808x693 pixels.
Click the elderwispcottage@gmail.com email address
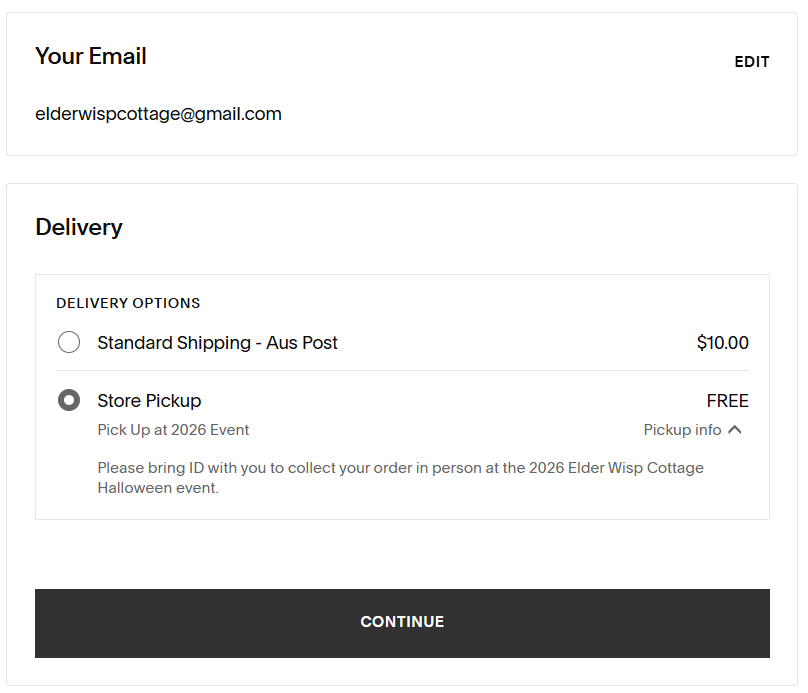[x=158, y=114]
